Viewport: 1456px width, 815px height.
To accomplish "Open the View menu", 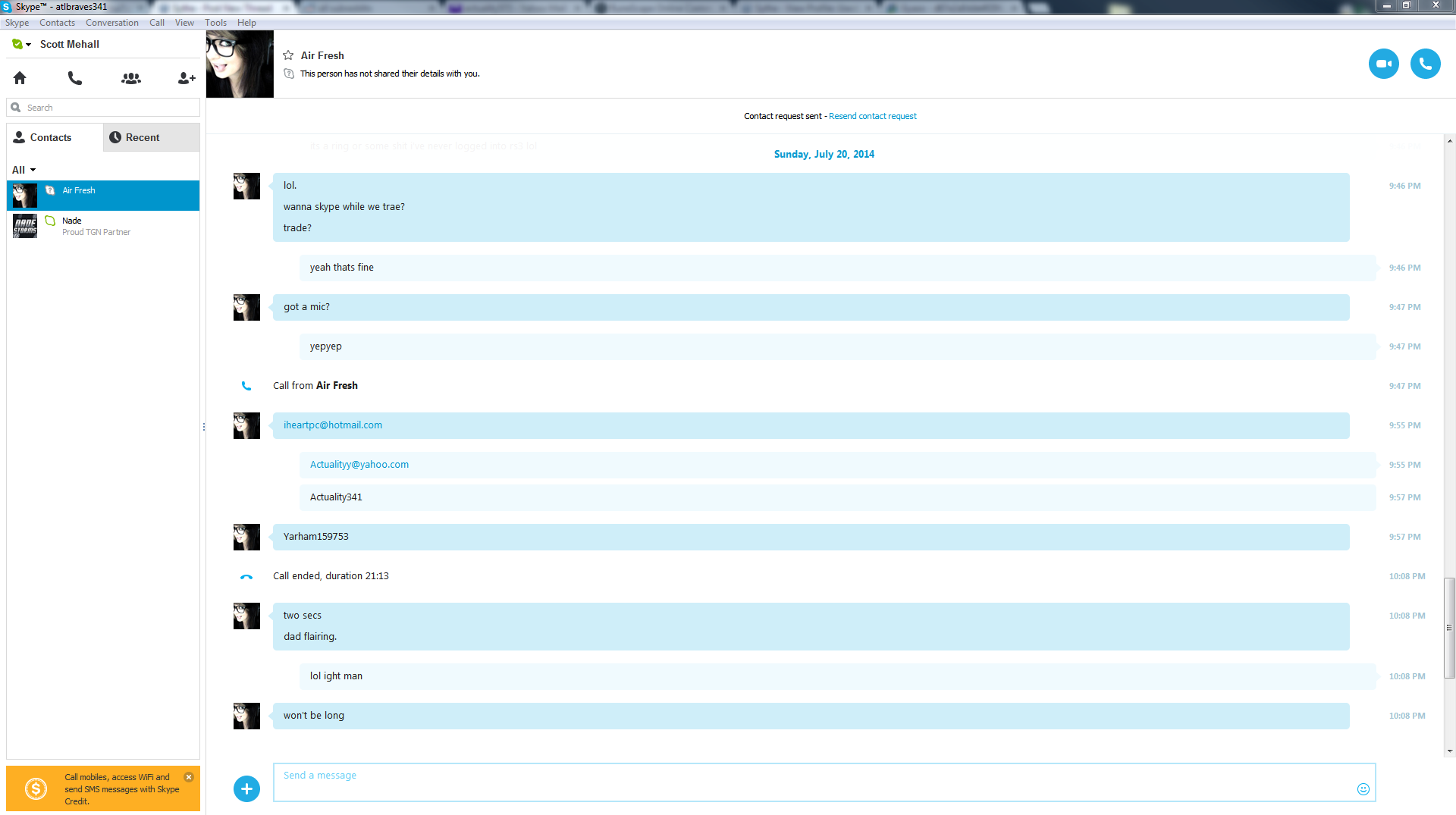I will tap(184, 23).
